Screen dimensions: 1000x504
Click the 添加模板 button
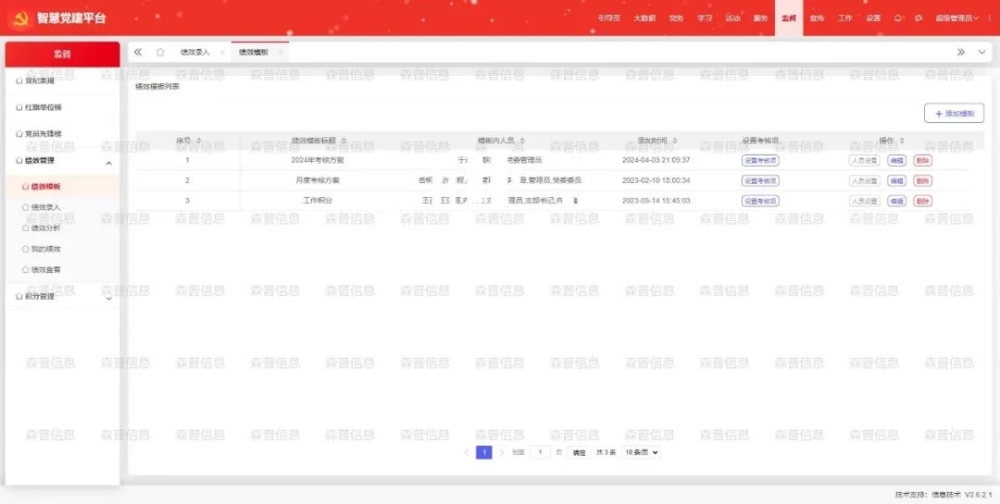(x=954, y=114)
